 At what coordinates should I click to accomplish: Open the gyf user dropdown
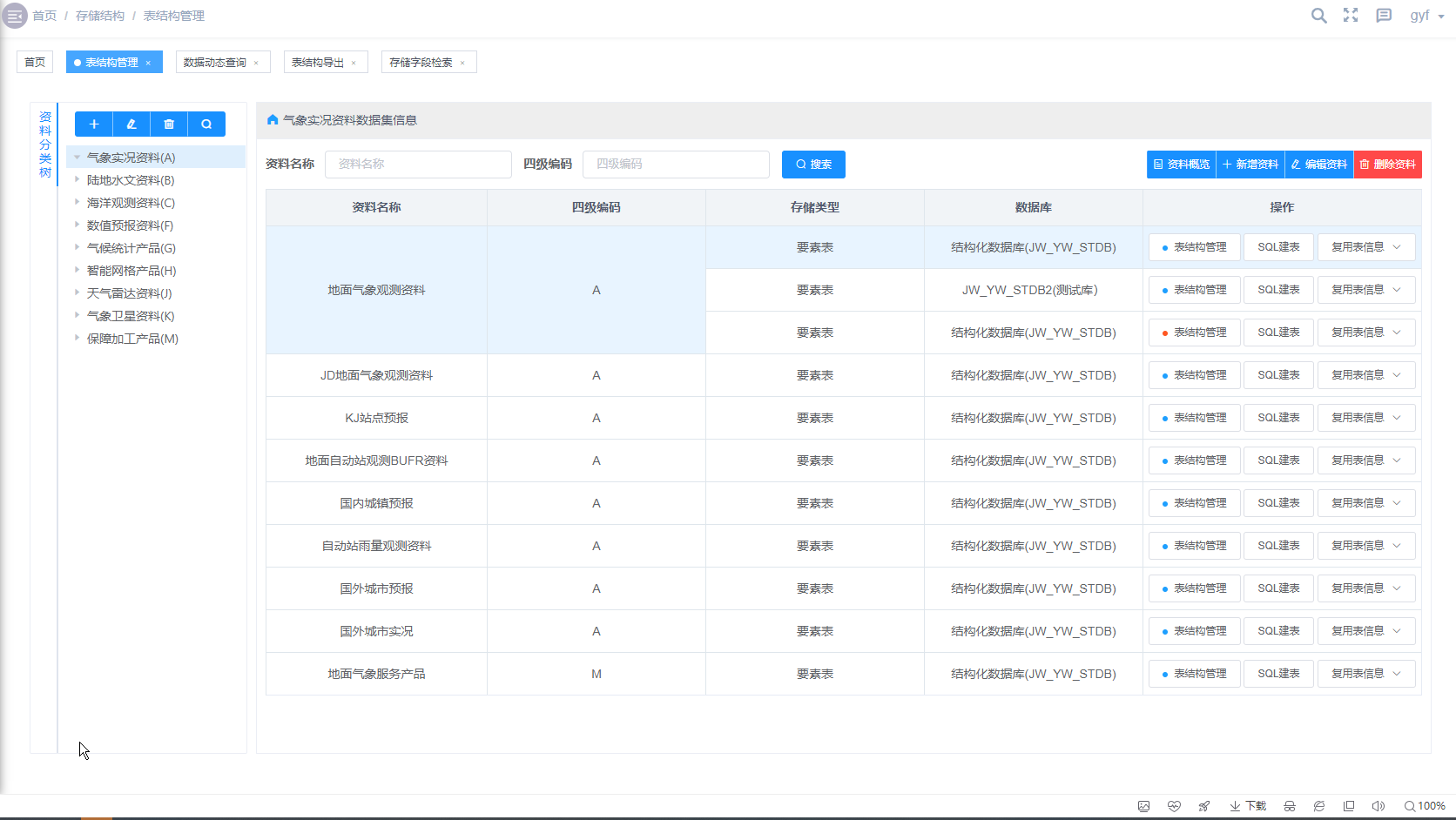[1426, 16]
